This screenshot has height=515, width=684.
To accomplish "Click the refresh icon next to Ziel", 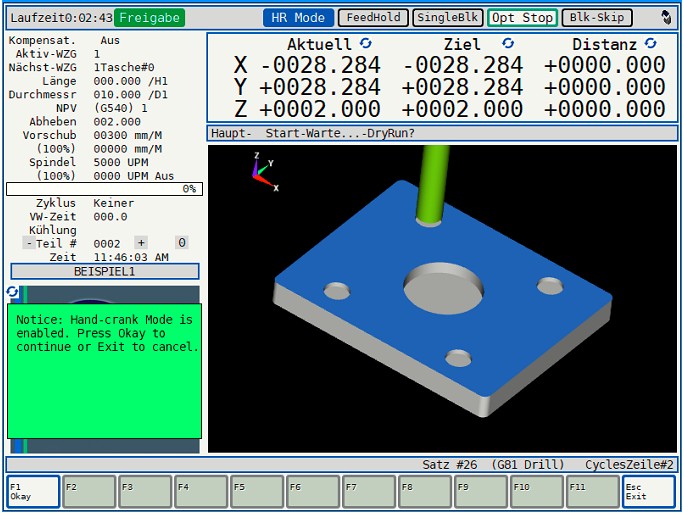I will click(x=508, y=43).
